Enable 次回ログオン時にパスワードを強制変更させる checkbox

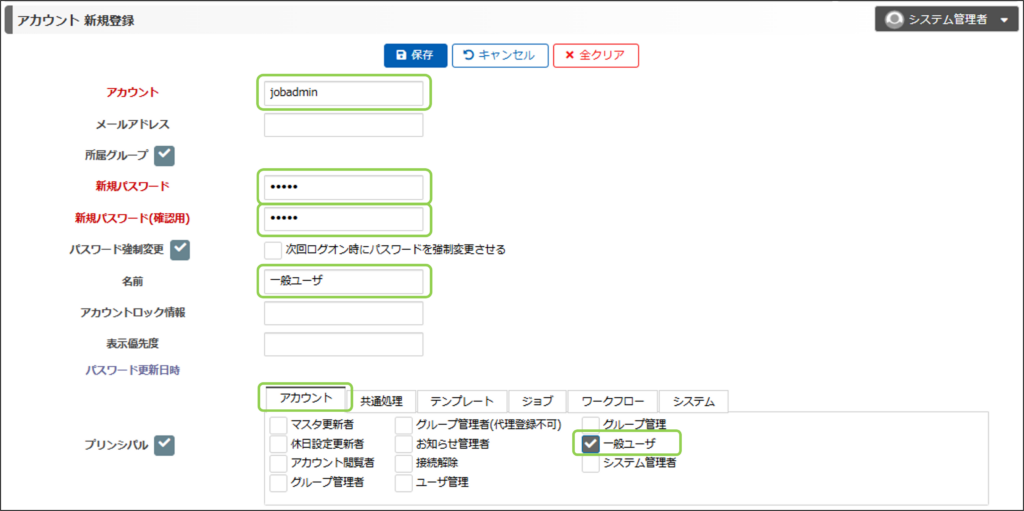coord(273,249)
